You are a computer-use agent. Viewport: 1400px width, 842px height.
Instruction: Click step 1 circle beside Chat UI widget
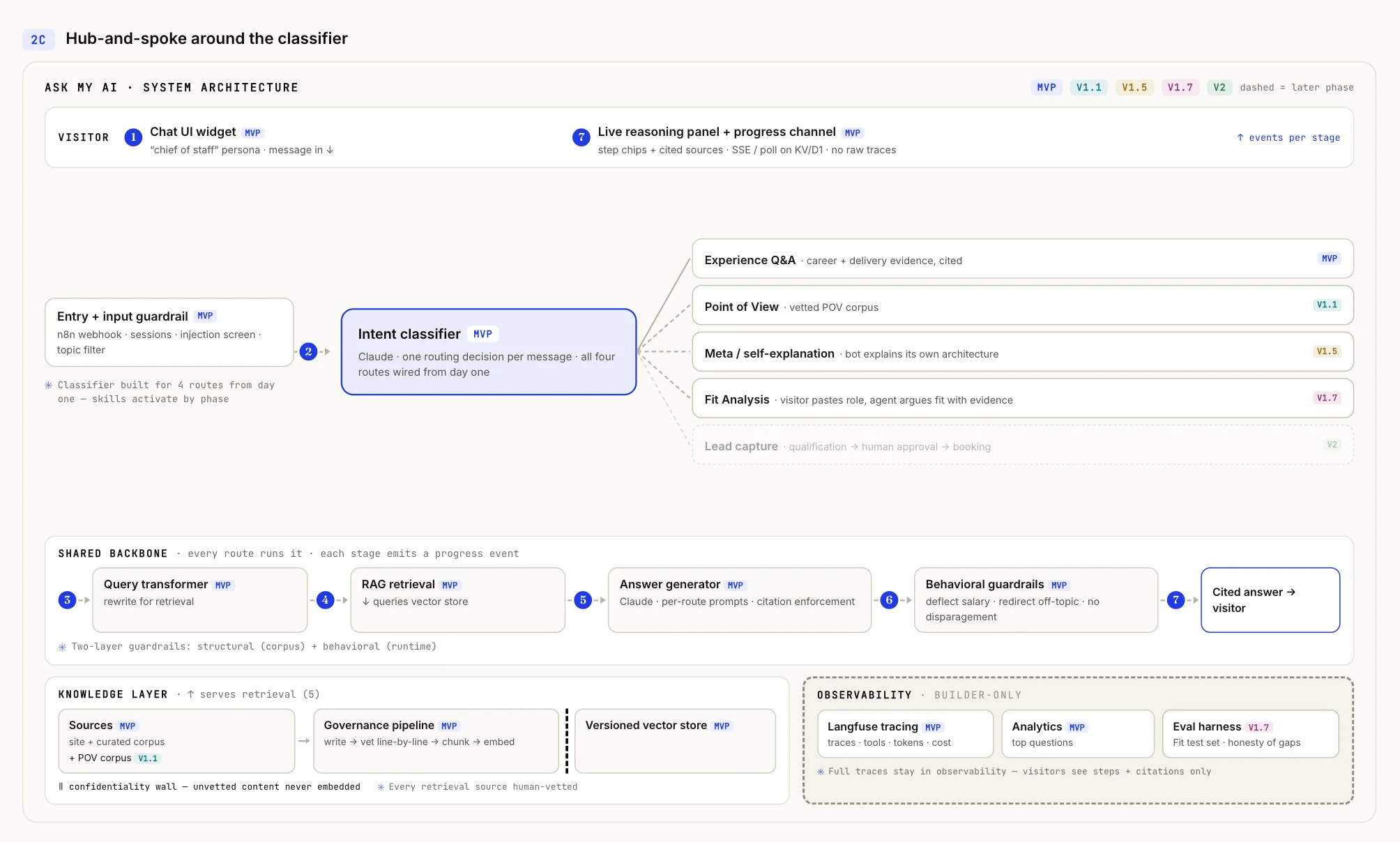pos(133,137)
